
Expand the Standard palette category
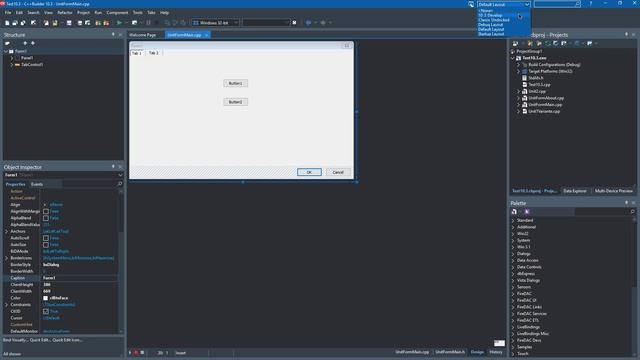point(513,220)
